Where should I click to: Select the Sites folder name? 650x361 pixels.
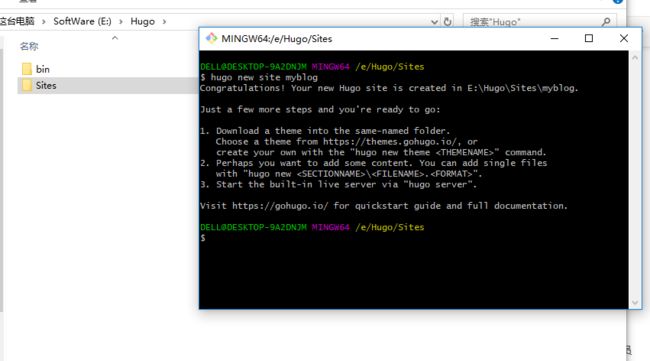pos(46,86)
